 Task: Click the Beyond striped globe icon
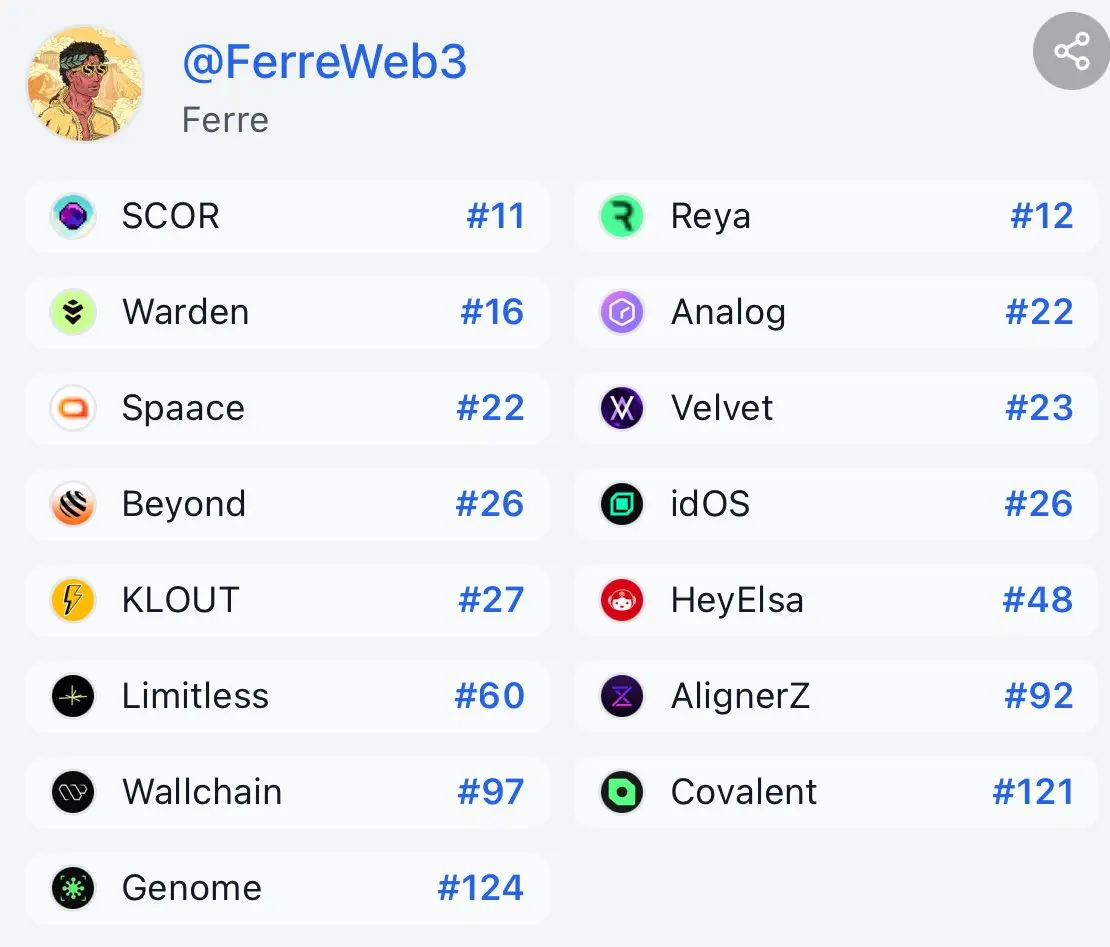[x=73, y=504]
